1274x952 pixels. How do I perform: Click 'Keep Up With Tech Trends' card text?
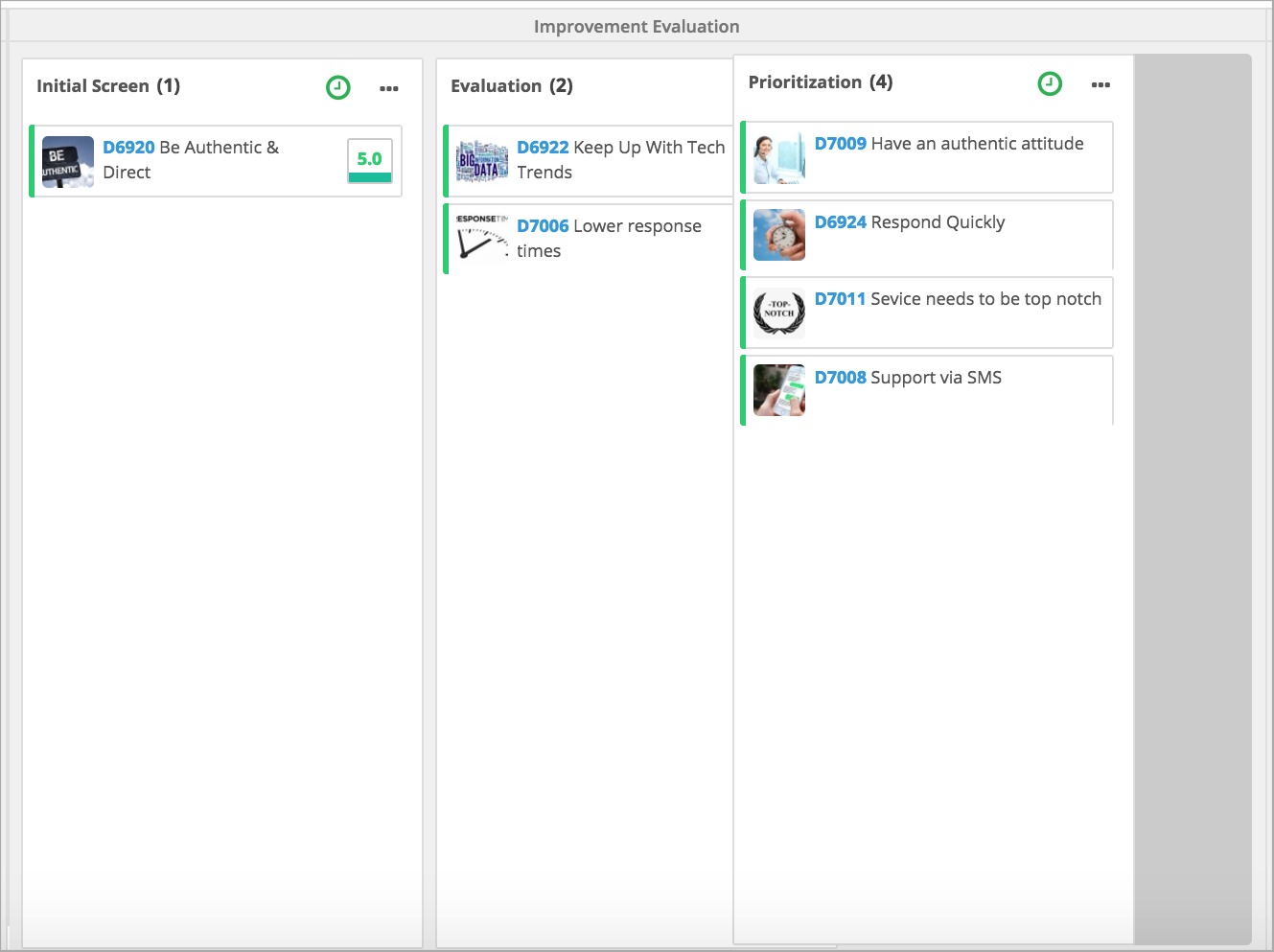621,160
